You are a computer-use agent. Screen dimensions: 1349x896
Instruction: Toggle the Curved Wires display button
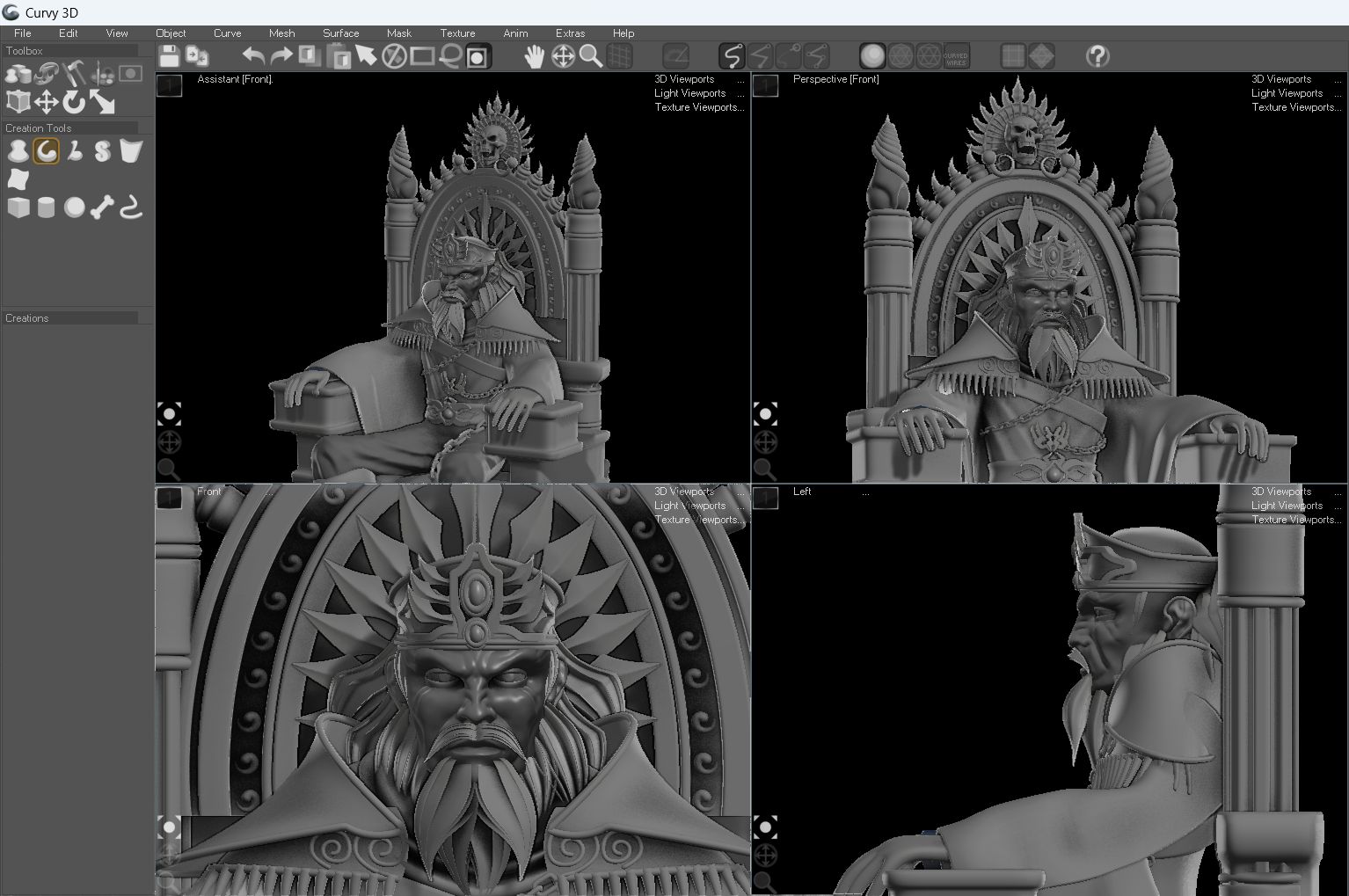pyautogui.click(x=956, y=56)
